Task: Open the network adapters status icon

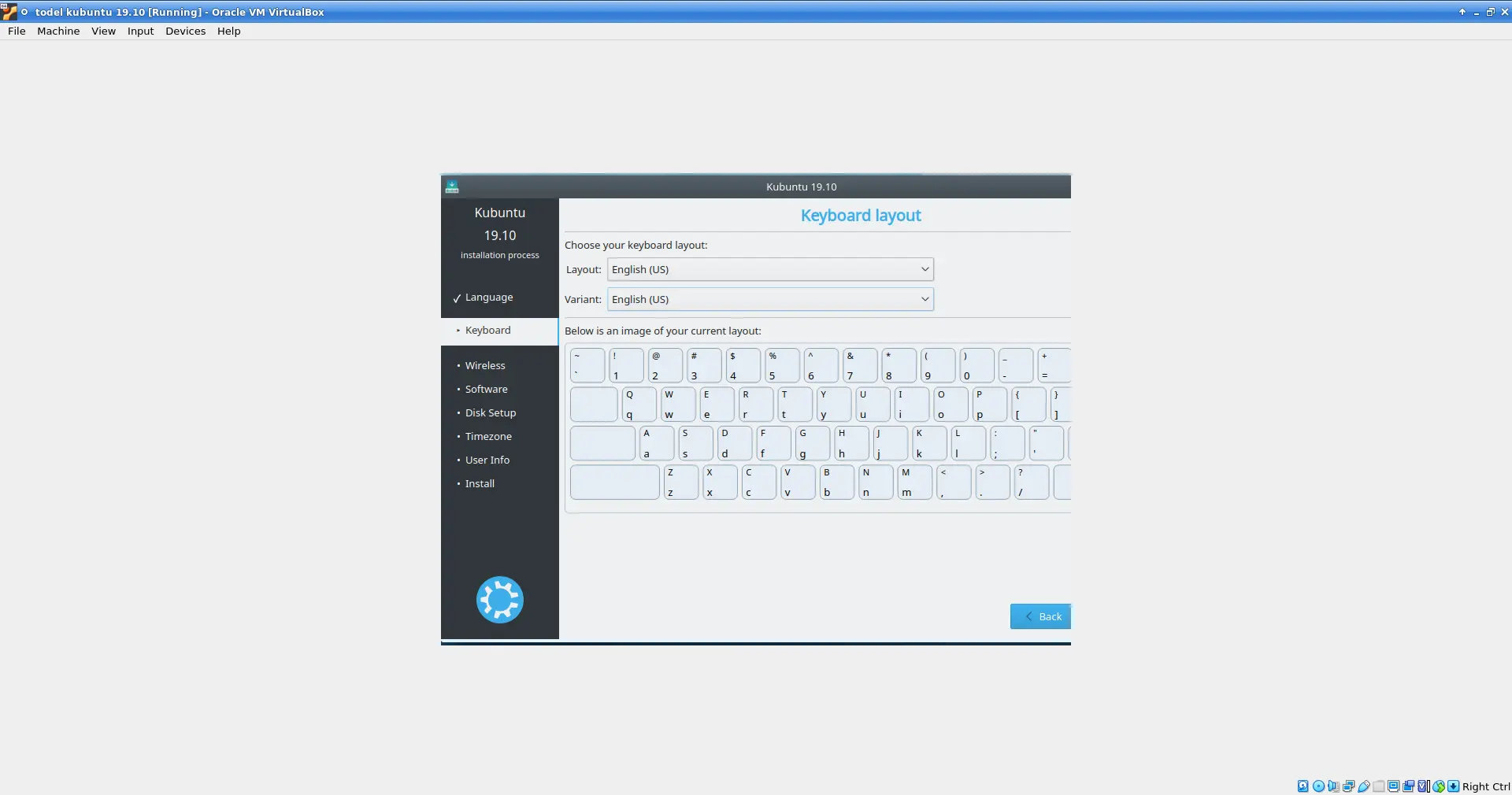Action: coord(1348,786)
